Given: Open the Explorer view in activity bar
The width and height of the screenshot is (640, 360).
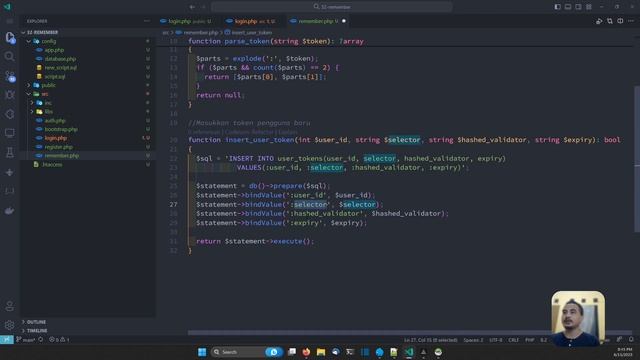Looking at the screenshot, I should pyautogui.click(x=10, y=38).
